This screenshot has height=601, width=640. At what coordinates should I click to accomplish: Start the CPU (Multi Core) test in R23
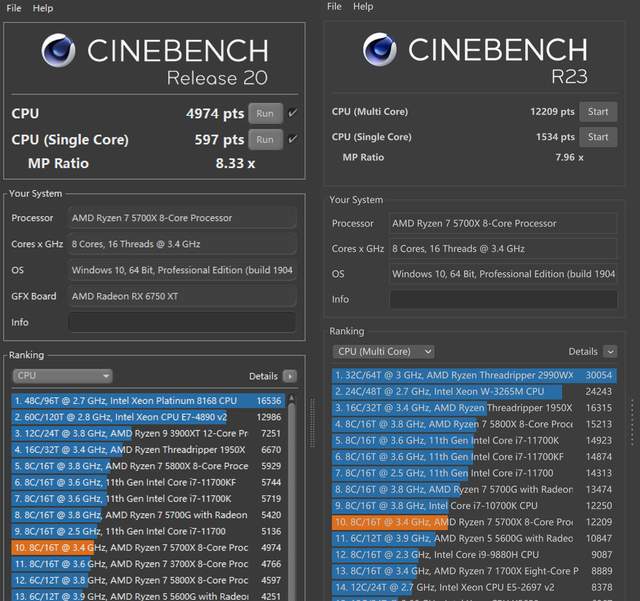tap(598, 112)
